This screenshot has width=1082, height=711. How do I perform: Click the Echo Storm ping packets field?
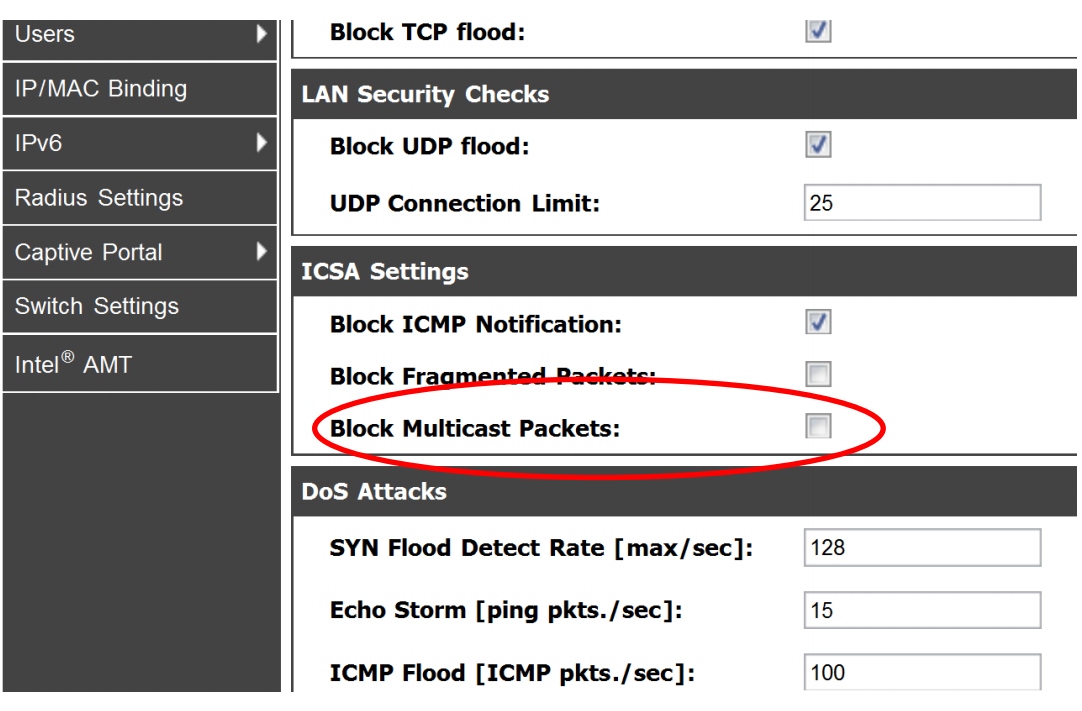click(x=921, y=610)
